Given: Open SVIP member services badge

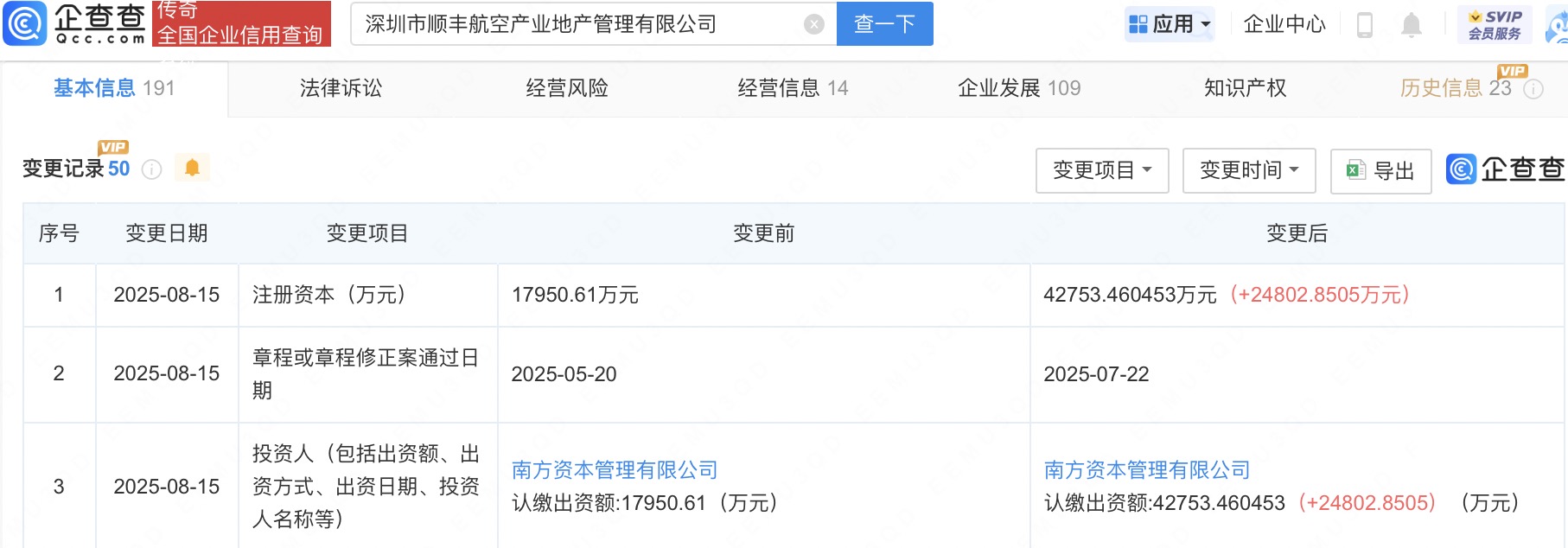Looking at the screenshot, I should [1495, 24].
